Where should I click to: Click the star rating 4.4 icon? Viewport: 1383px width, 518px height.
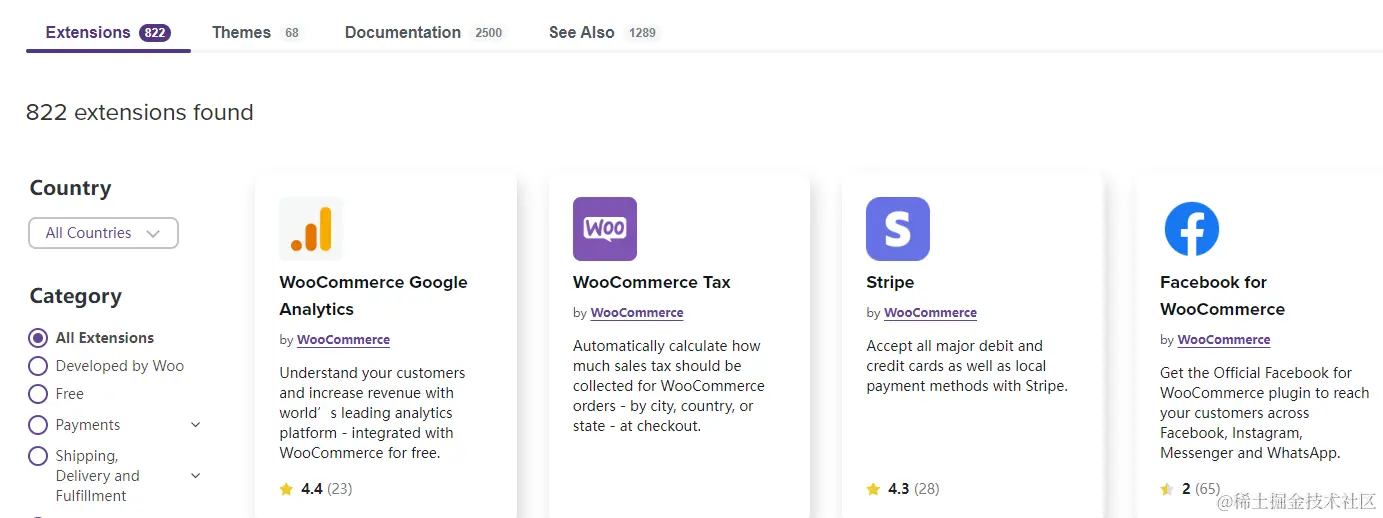tap(287, 489)
